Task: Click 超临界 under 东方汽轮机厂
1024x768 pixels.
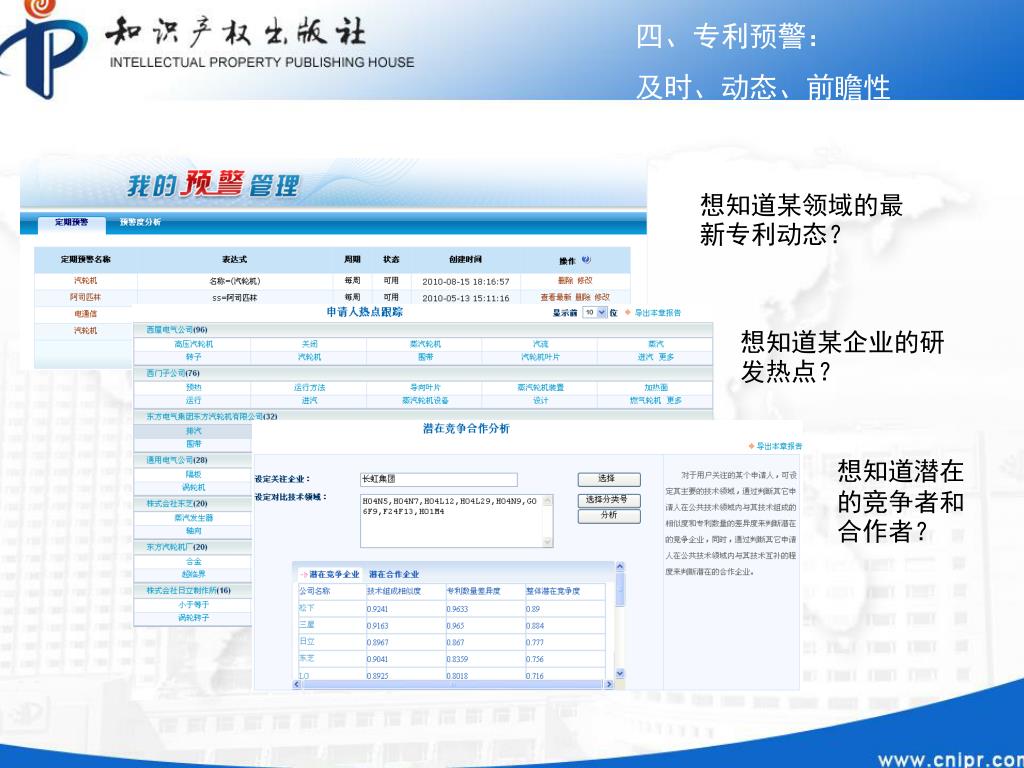Action: (x=193, y=574)
